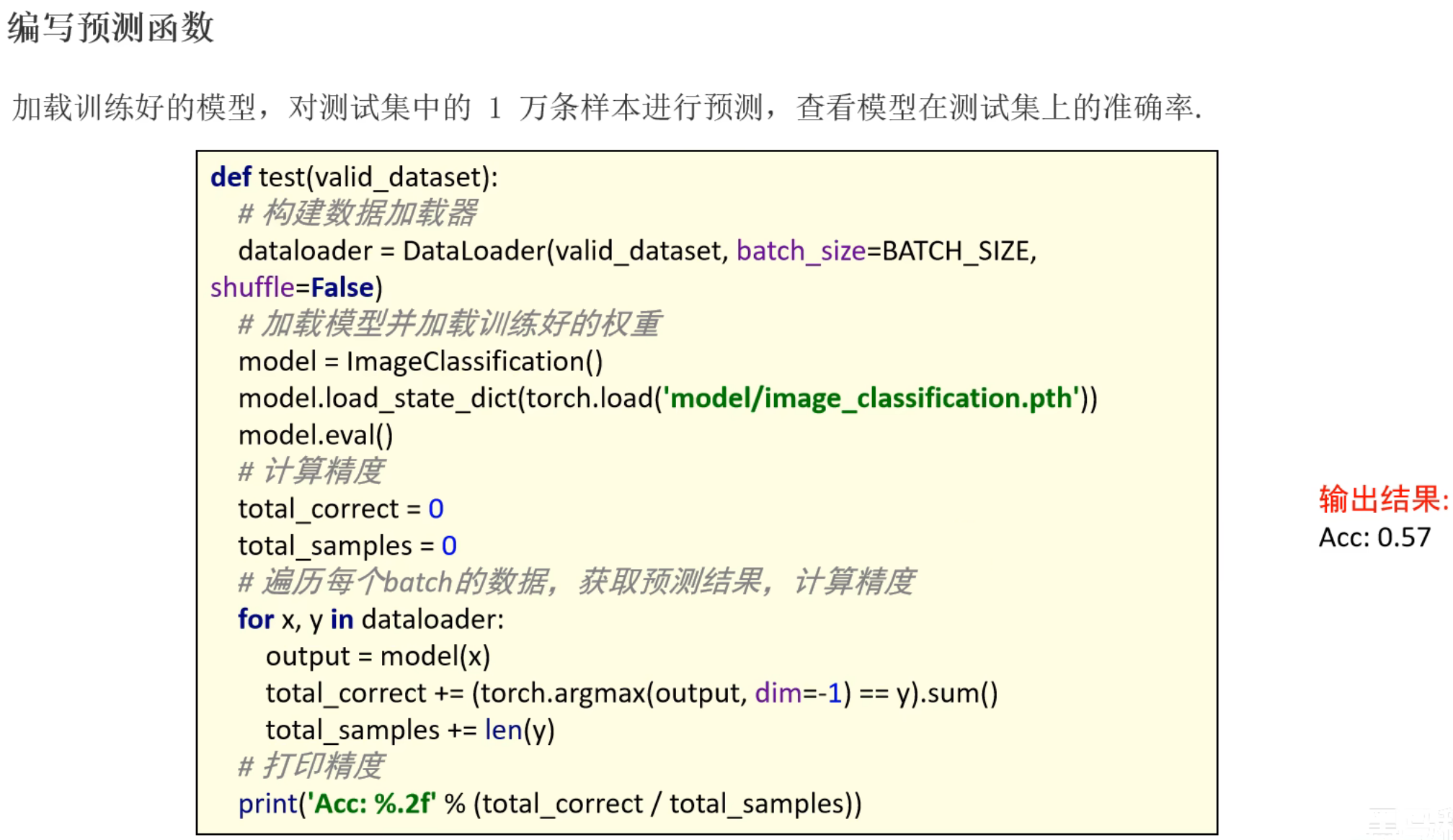Click the 'model.eval()' line
Screen dimensions: 1453x840
(316, 435)
